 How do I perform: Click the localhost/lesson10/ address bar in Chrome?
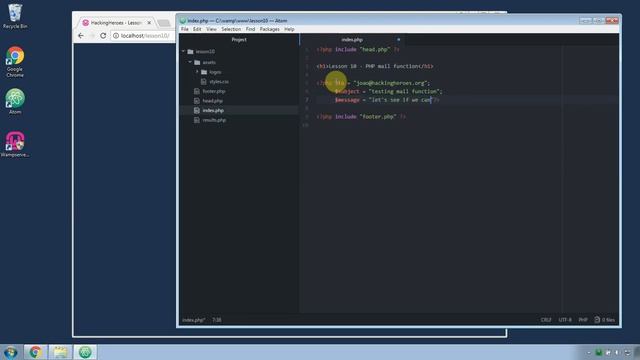pos(144,36)
